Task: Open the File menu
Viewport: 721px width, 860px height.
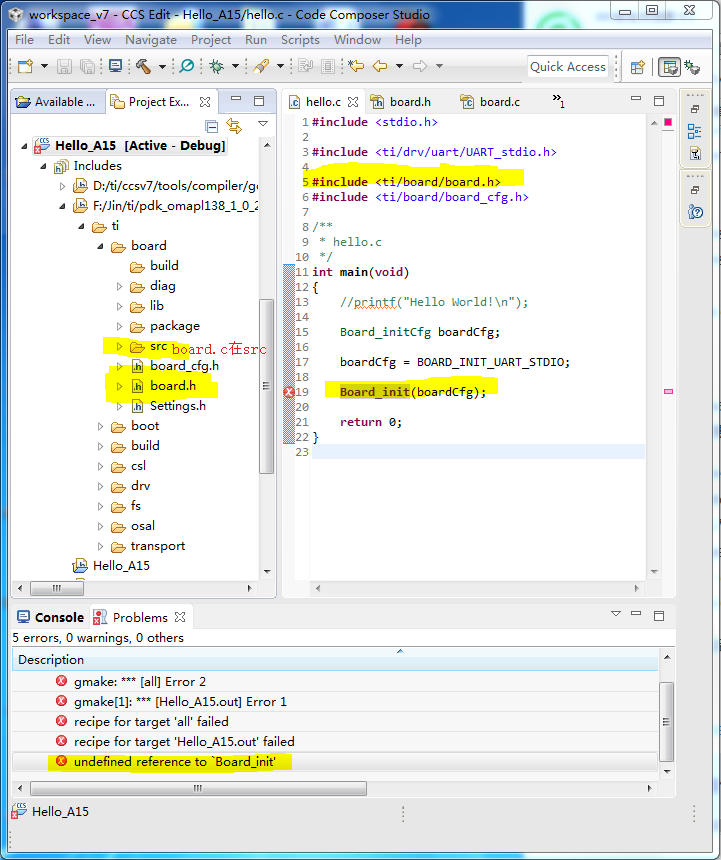Action: point(24,40)
